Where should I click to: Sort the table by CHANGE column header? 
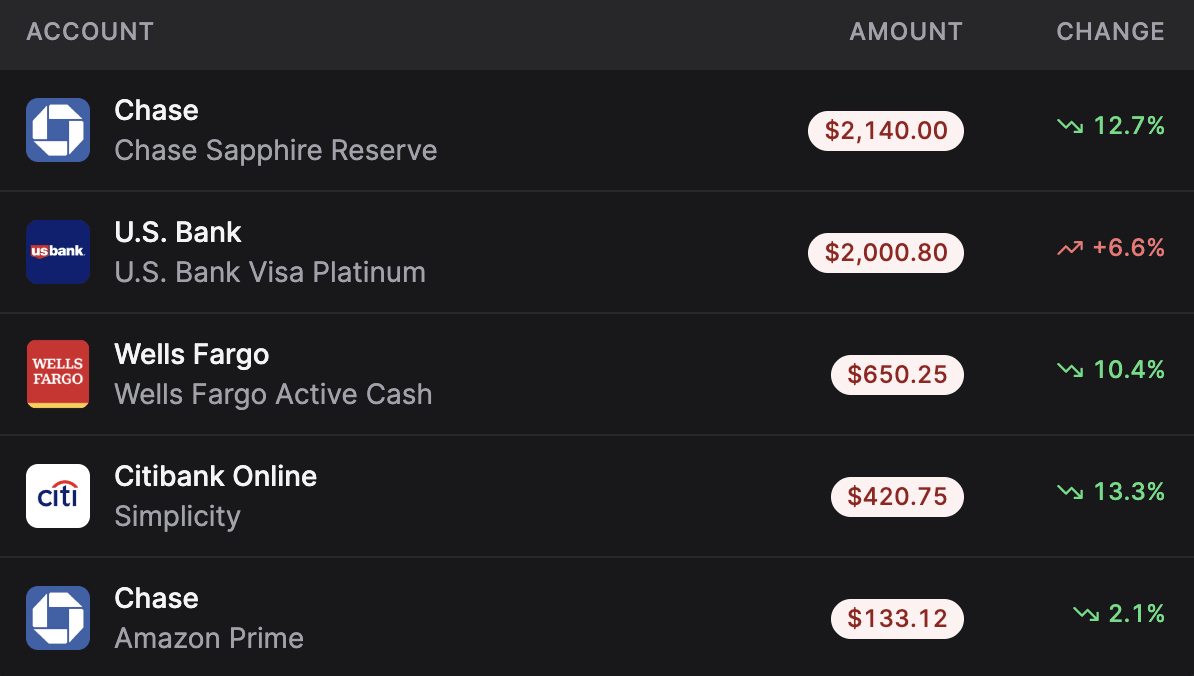(1109, 31)
